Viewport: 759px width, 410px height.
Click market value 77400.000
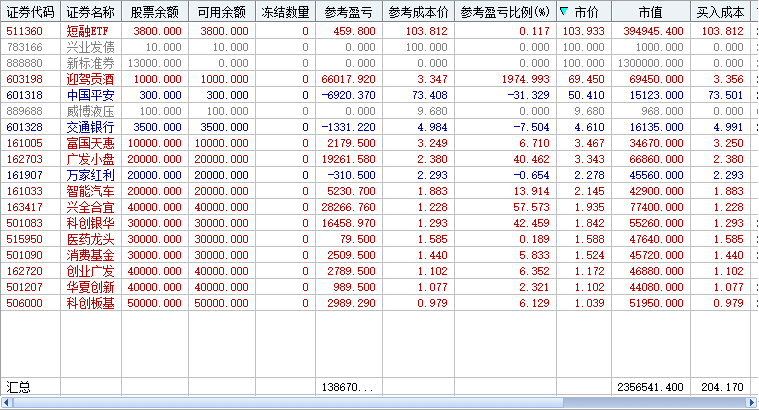coord(656,207)
